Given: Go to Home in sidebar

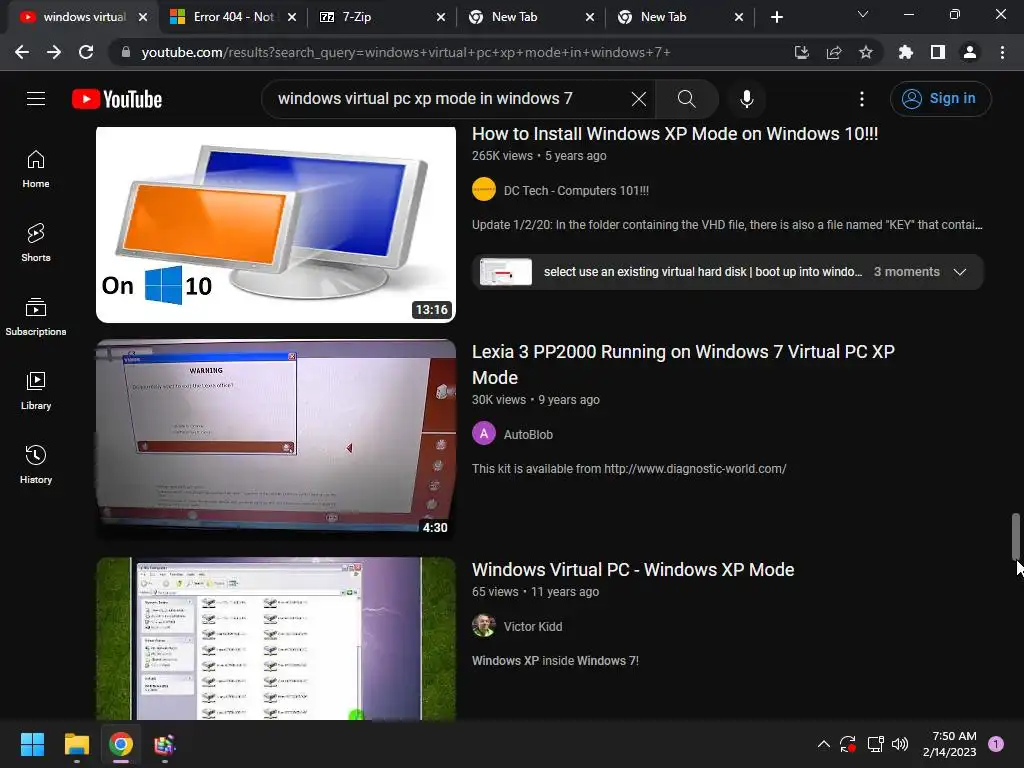Looking at the screenshot, I should tap(36, 169).
